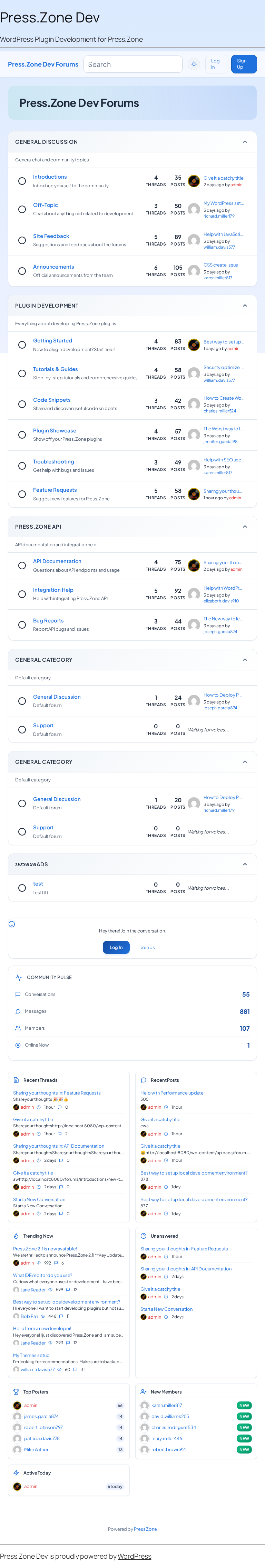Click the Conversations chat bubble icon
Image resolution: width=265 pixels, height=1568 pixels.
point(18,994)
